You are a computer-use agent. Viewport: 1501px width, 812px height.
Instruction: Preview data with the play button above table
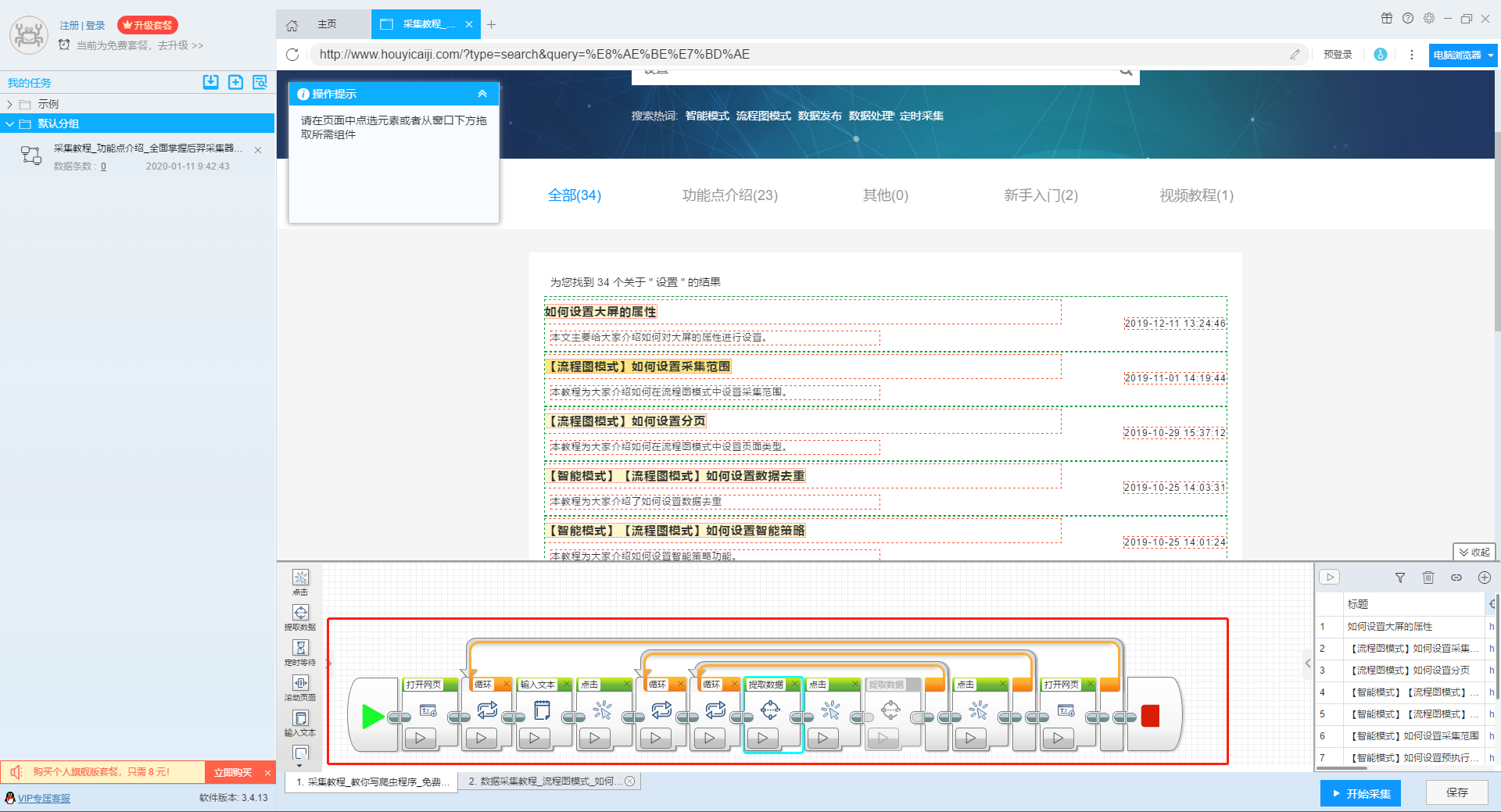pyautogui.click(x=1330, y=577)
